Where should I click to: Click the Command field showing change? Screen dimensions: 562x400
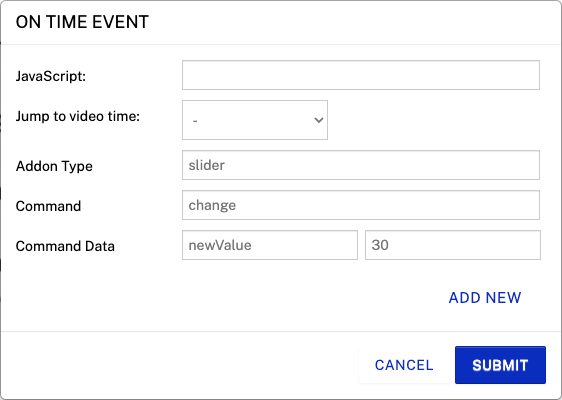pos(361,205)
